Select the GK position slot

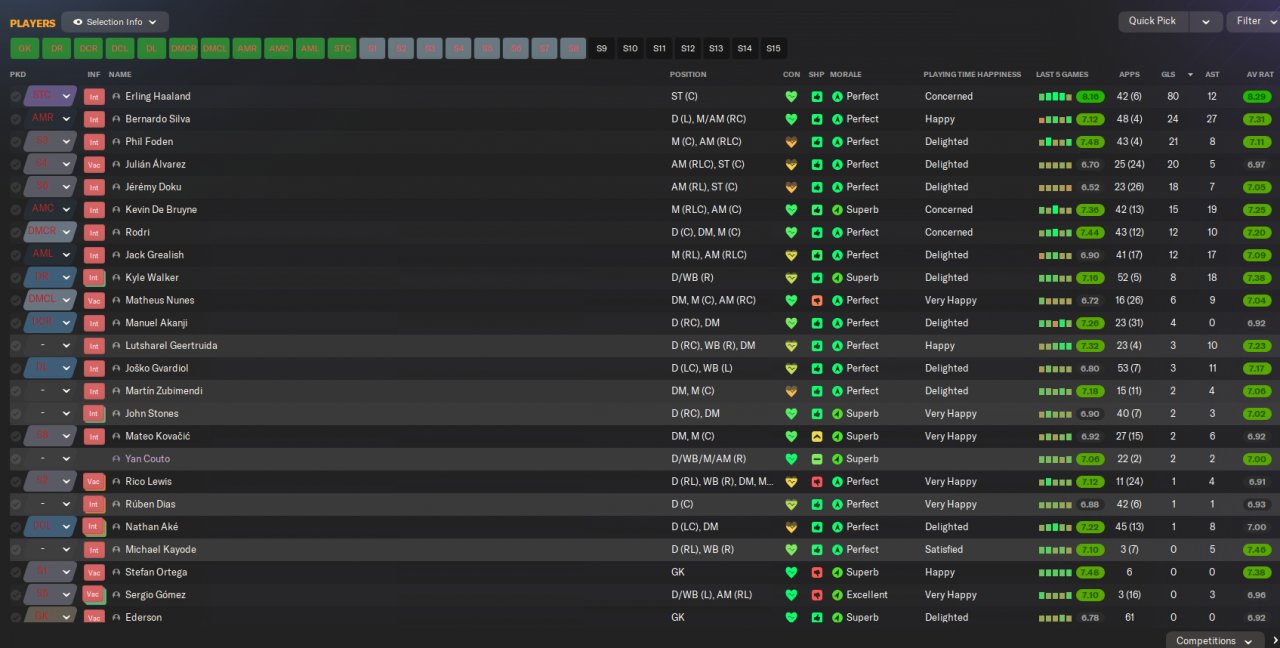(25, 48)
